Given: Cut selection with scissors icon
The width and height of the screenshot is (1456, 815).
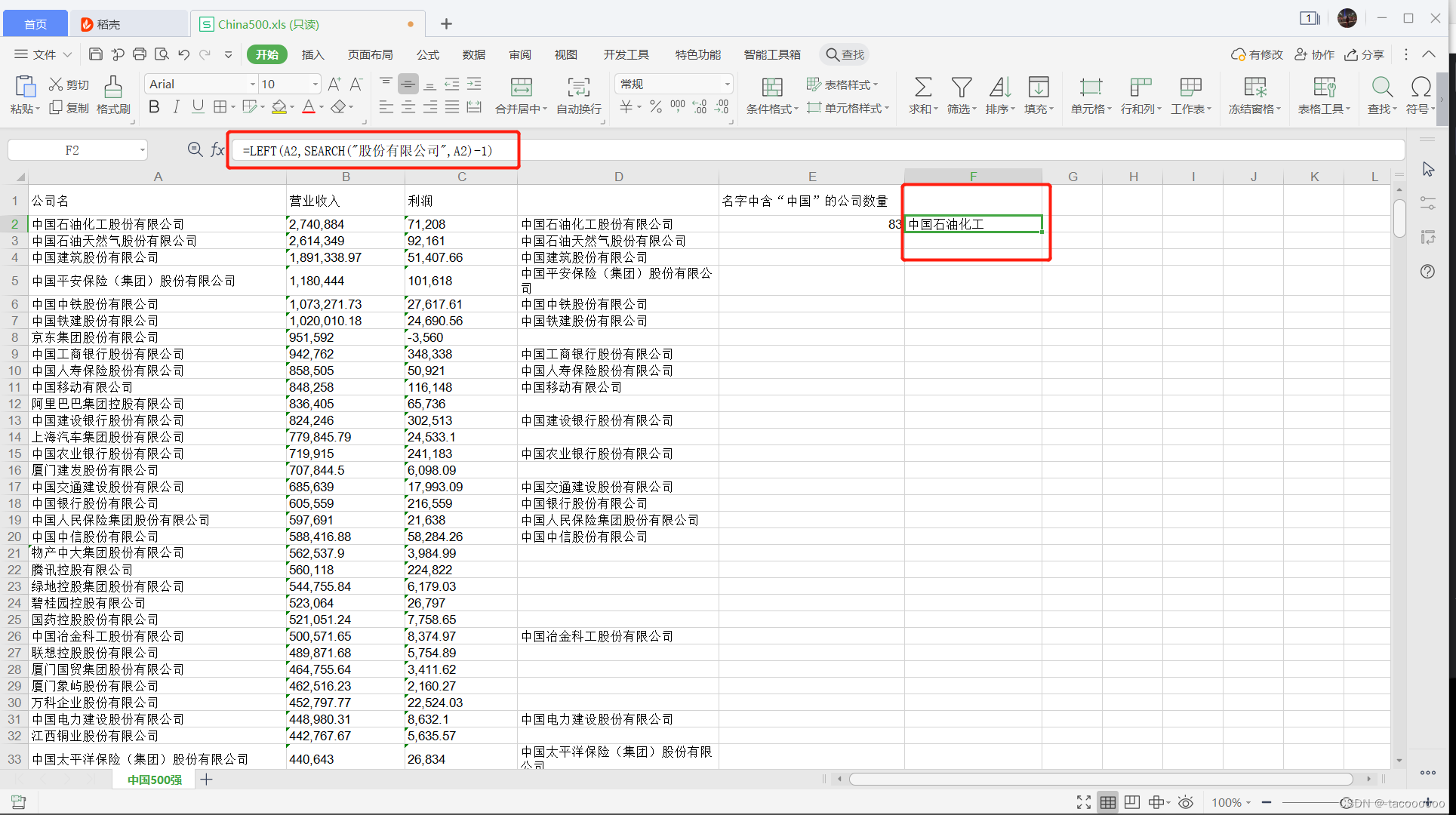Looking at the screenshot, I should pyautogui.click(x=56, y=85).
